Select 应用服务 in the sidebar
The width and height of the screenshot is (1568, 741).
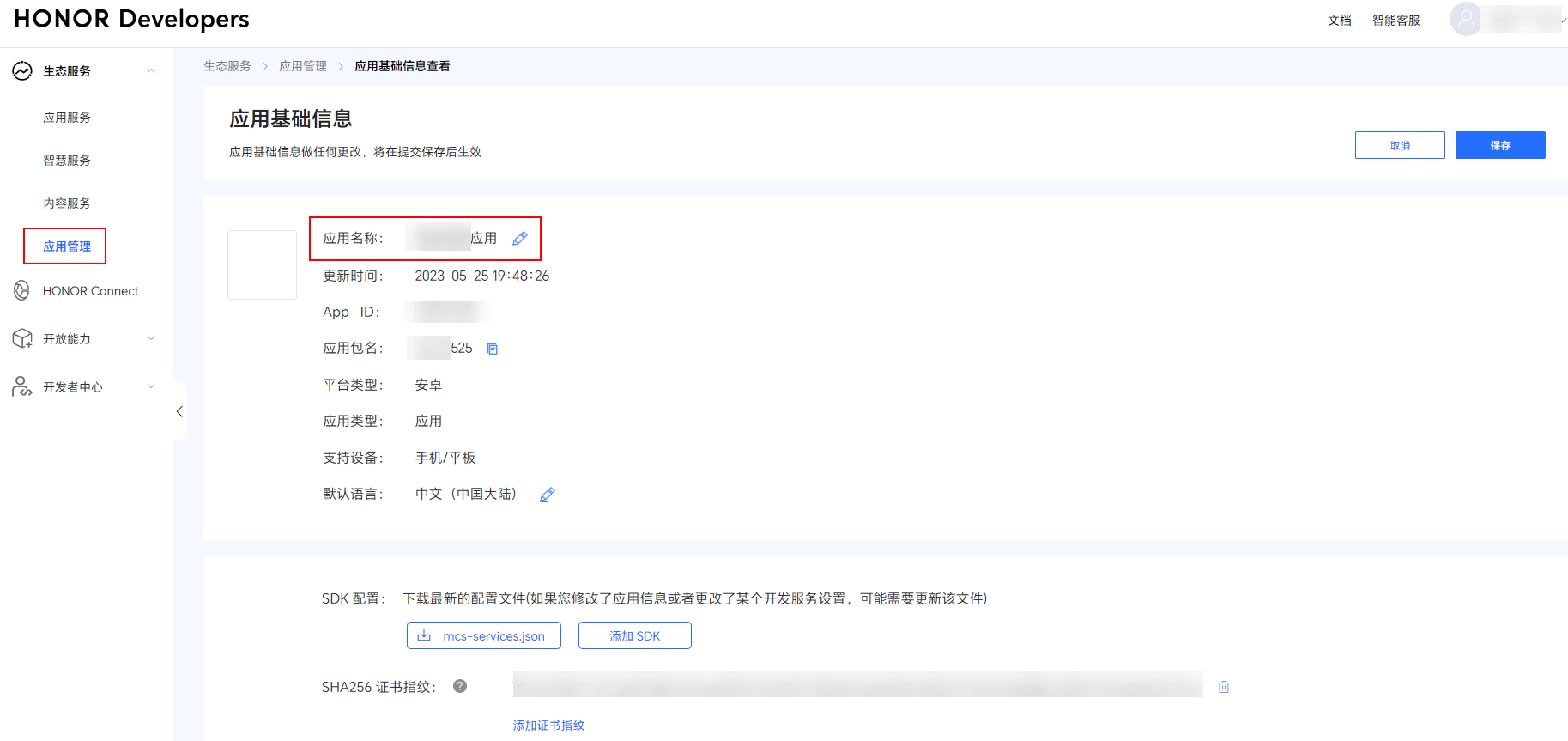67,118
